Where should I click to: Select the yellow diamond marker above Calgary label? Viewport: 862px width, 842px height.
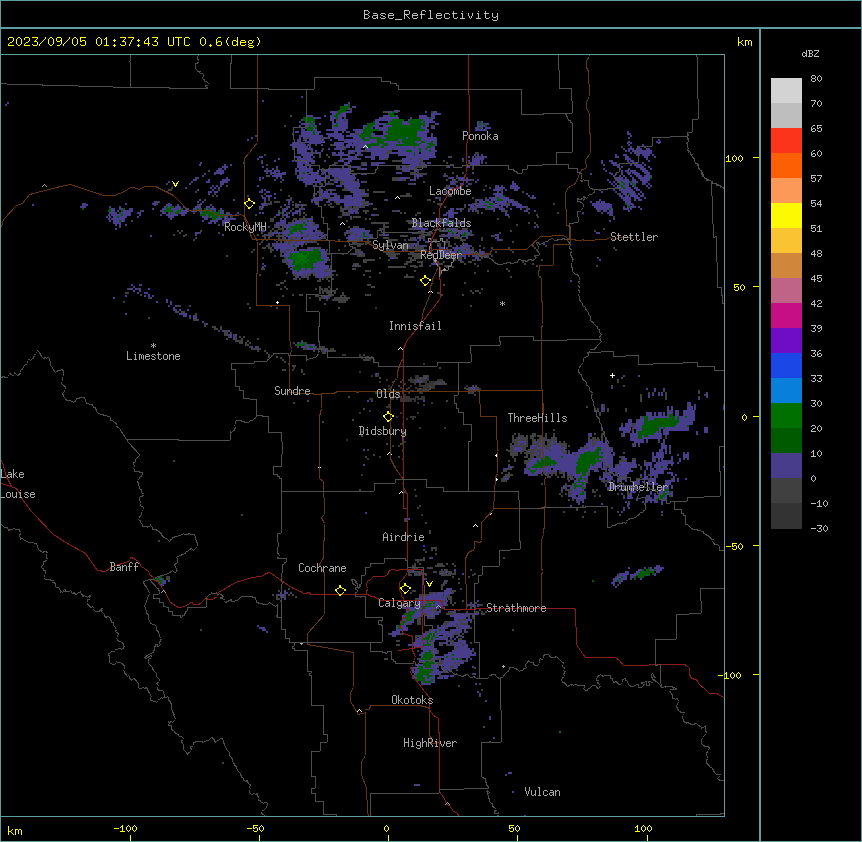pos(405,589)
